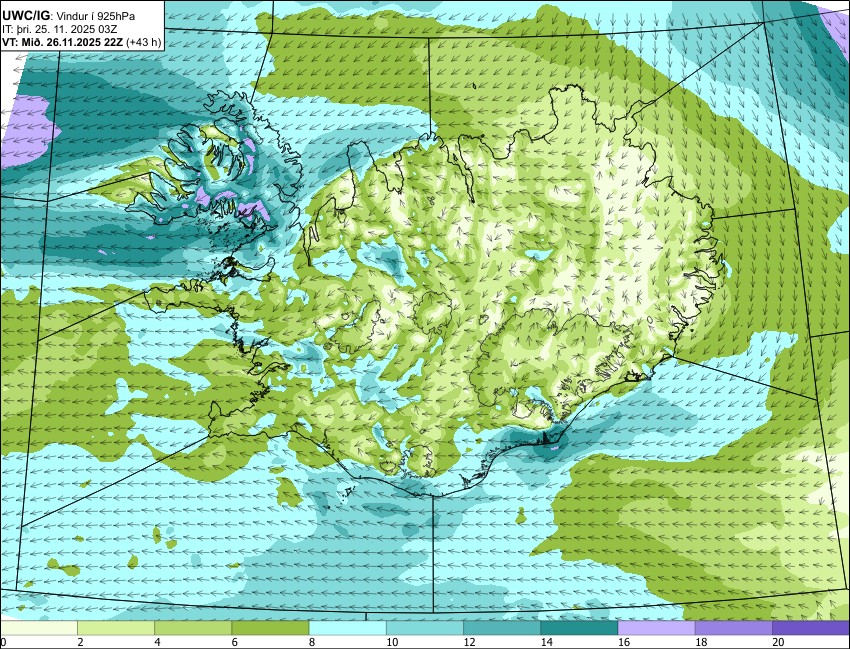The height and width of the screenshot is (649, 850).
Task: Click the legend number '0'
Action: point(3,642)
